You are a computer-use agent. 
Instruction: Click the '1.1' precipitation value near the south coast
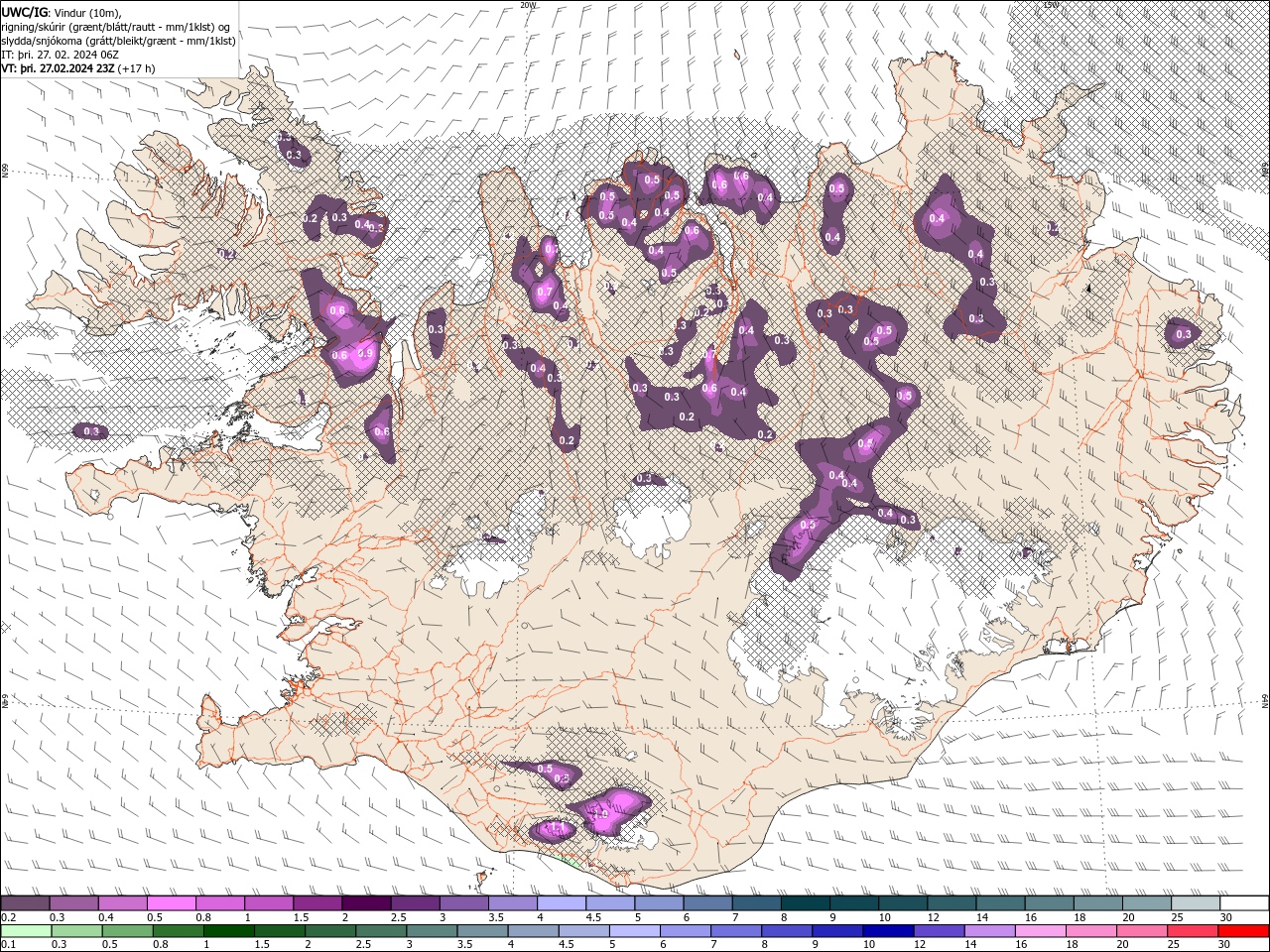557,828
